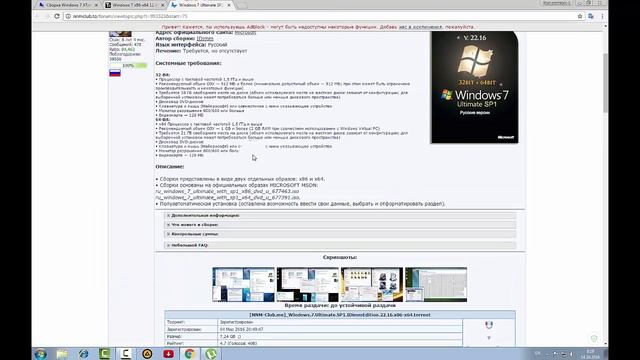The width and height of the screenshot is (640, 360).
Task: Open the white 'C' app in taskbar
Action: [126, 354]
